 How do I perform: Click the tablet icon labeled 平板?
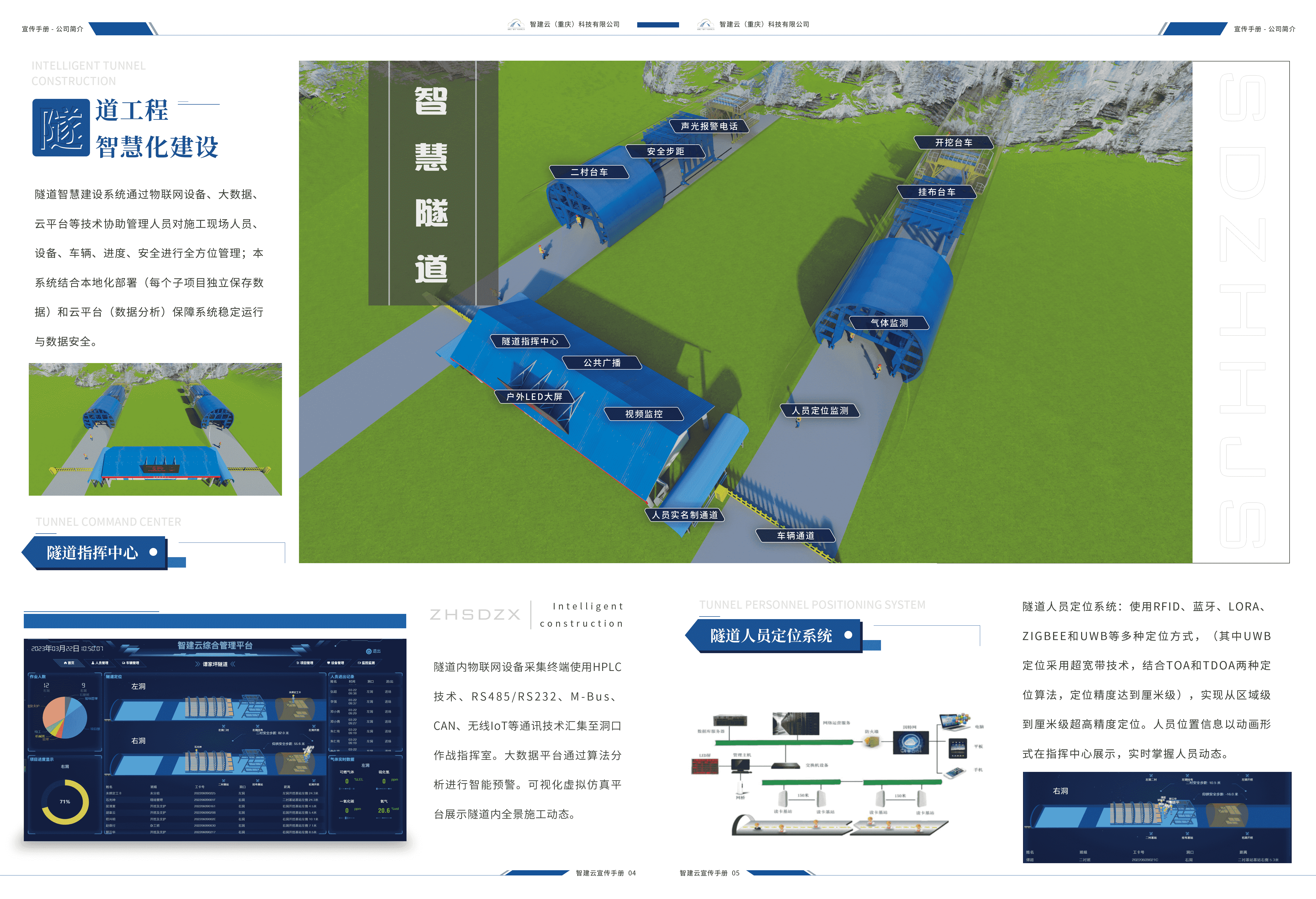coord(958,748)
